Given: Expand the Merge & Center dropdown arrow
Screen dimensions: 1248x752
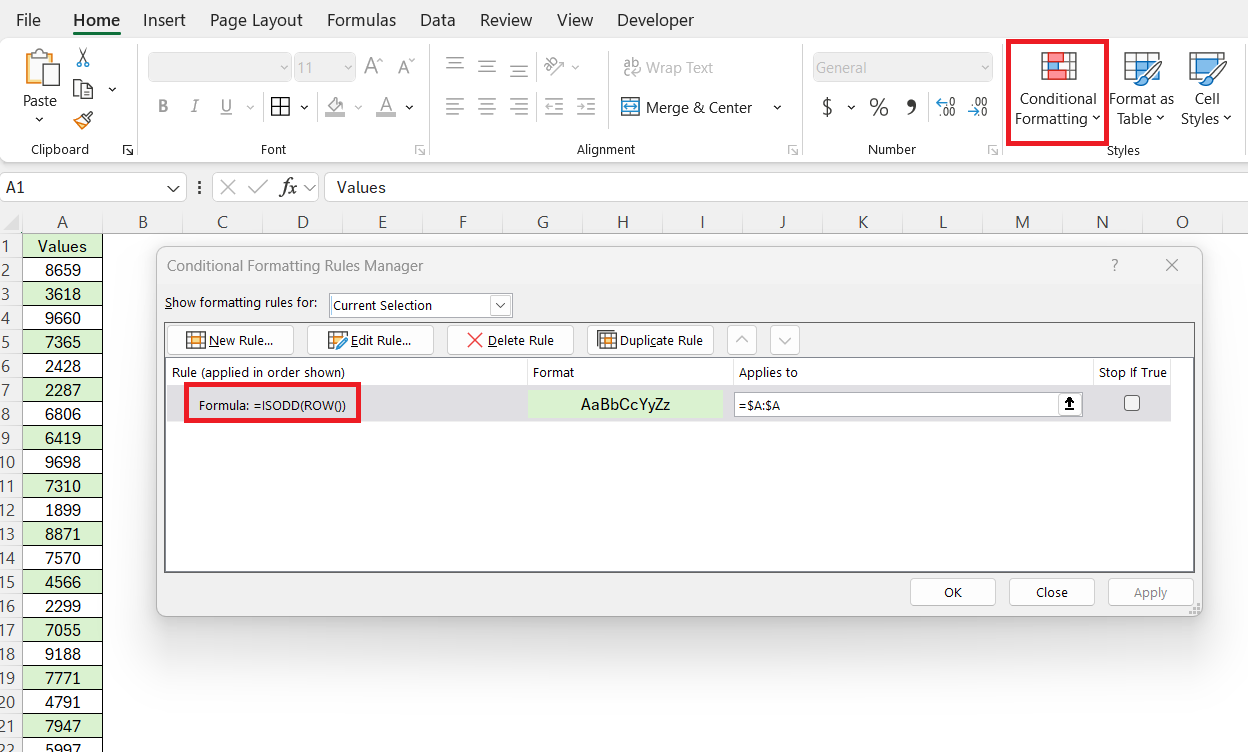Looking at the screenshot, I should click(x=777, y=107).
